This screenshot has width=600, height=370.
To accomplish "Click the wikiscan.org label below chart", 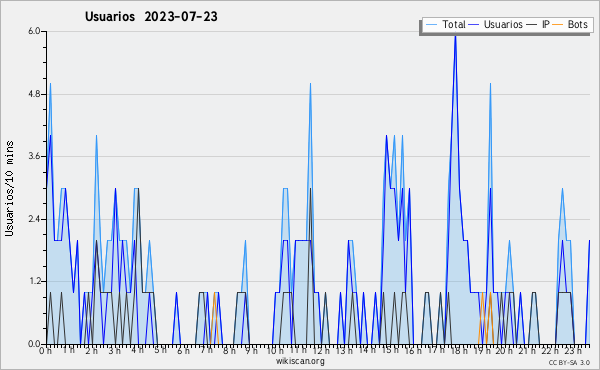I will coord(300,361).
